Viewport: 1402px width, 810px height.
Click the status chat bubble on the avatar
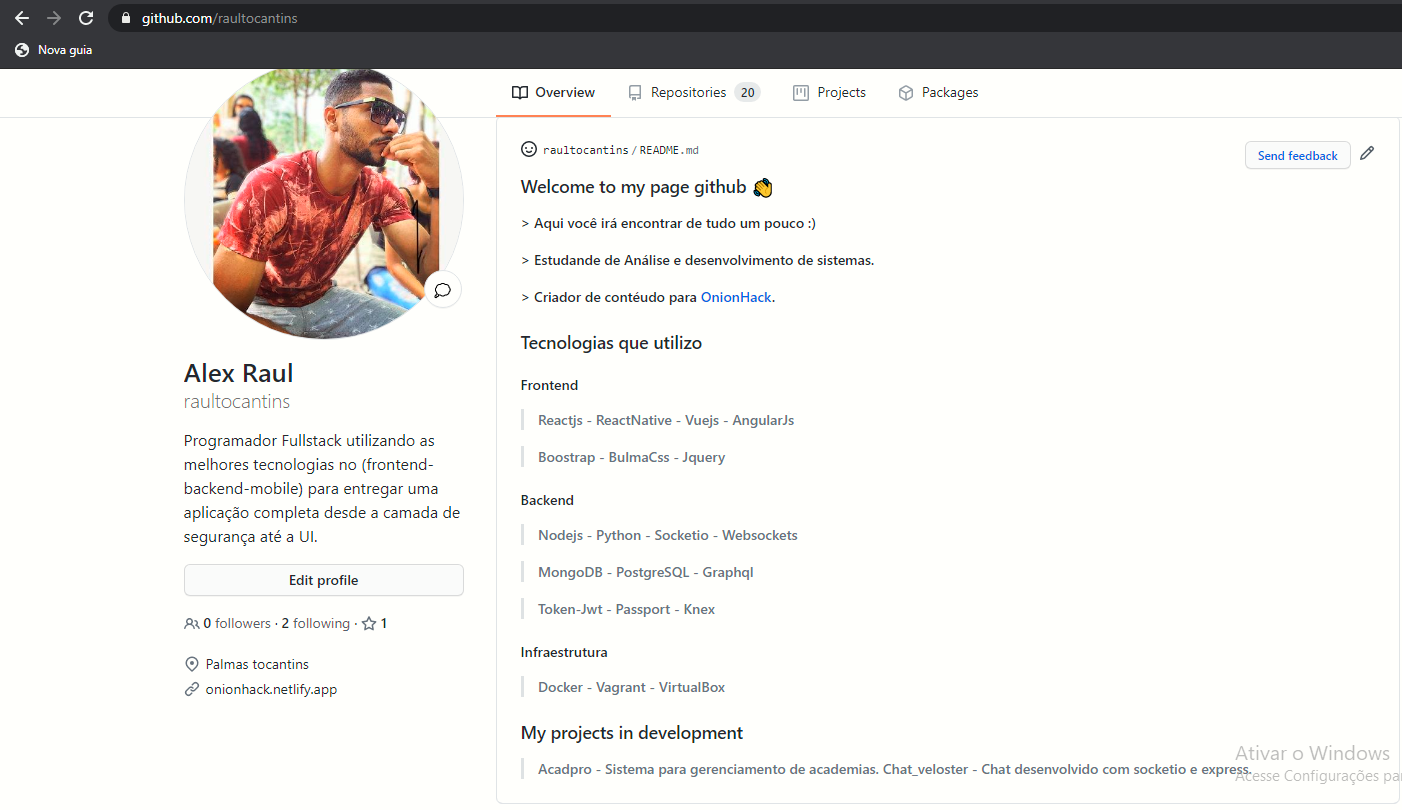[442, 289]
